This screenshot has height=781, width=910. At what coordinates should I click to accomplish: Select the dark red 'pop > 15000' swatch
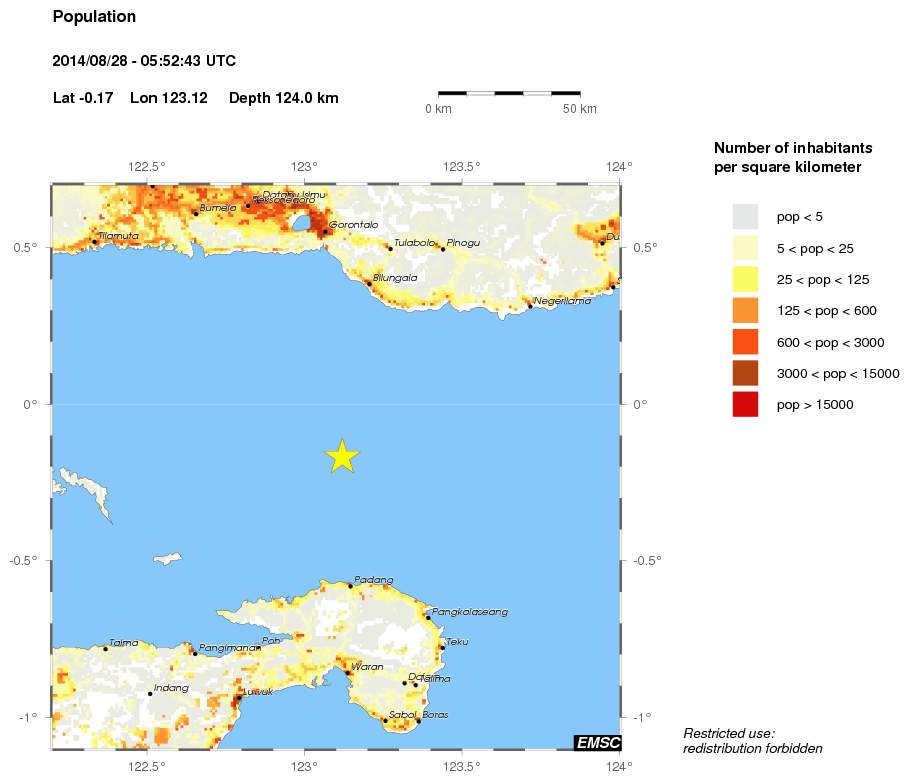(745, 404)
